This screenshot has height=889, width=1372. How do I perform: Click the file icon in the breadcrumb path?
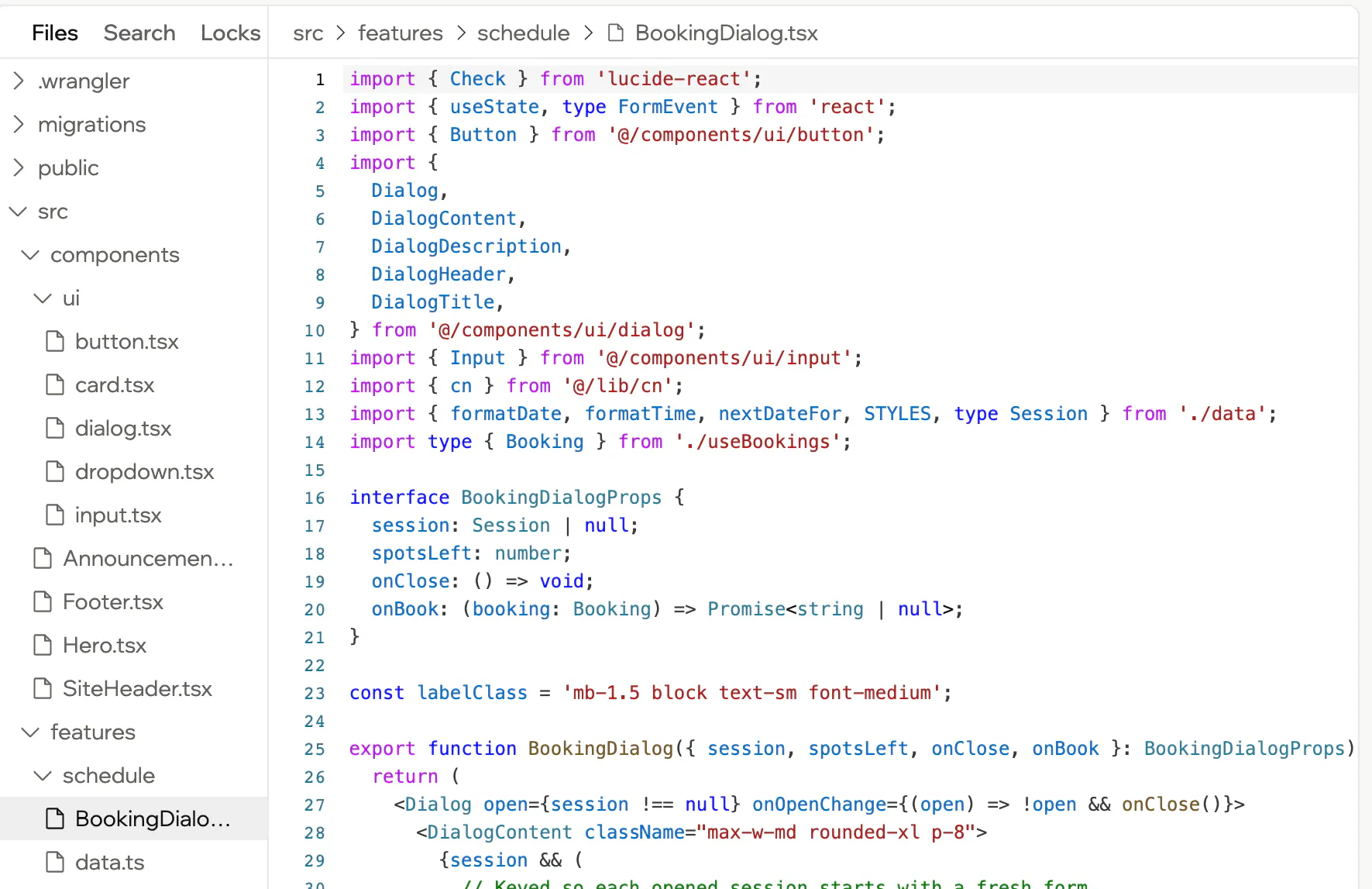pyautogui.click(x=616, y=33)
